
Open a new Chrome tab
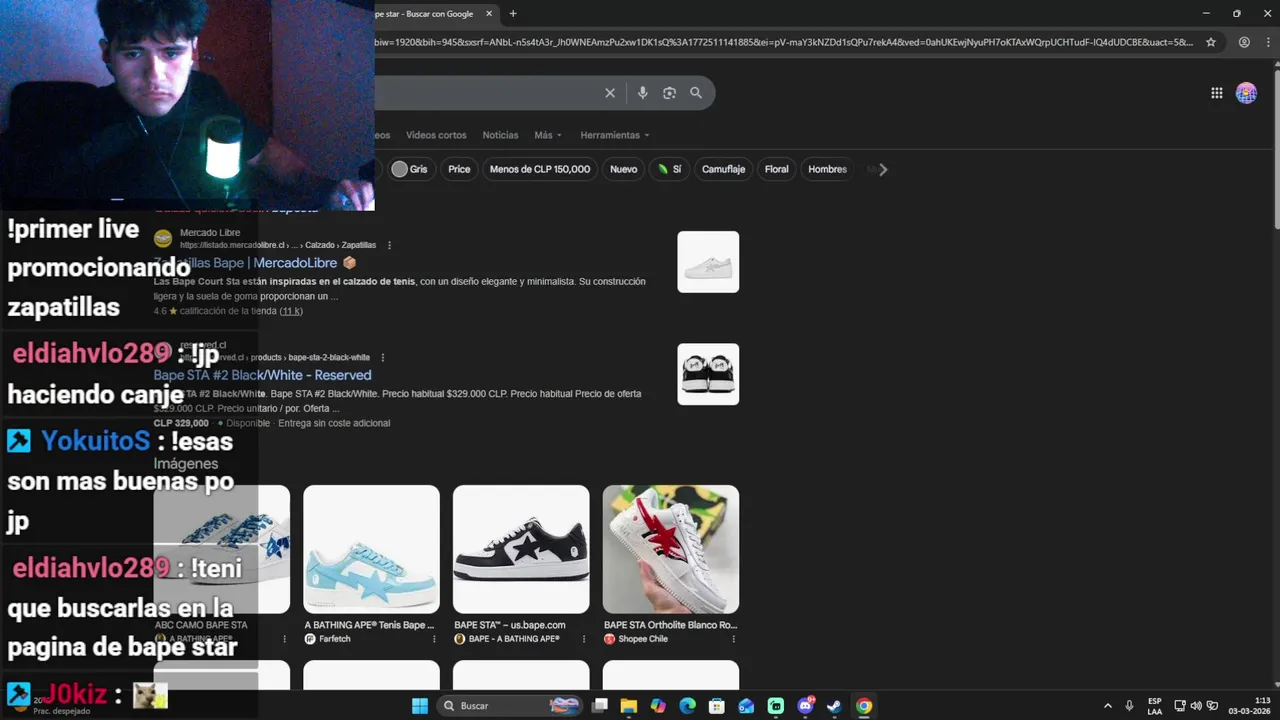pyautogui.click(x=513, y=14)
